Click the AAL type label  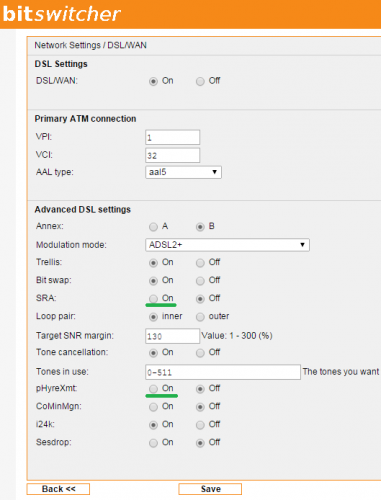click(55, 172)
